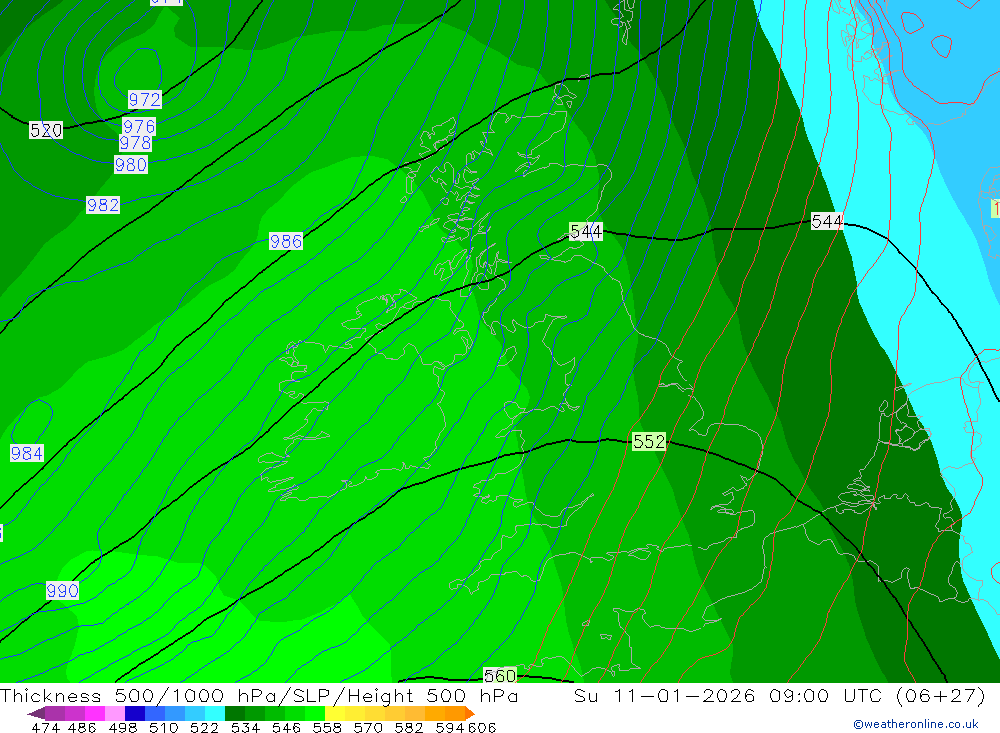Click the 474 legend value
The image size is (1000, 733).
pyautogui.click(x=46, y=727)
